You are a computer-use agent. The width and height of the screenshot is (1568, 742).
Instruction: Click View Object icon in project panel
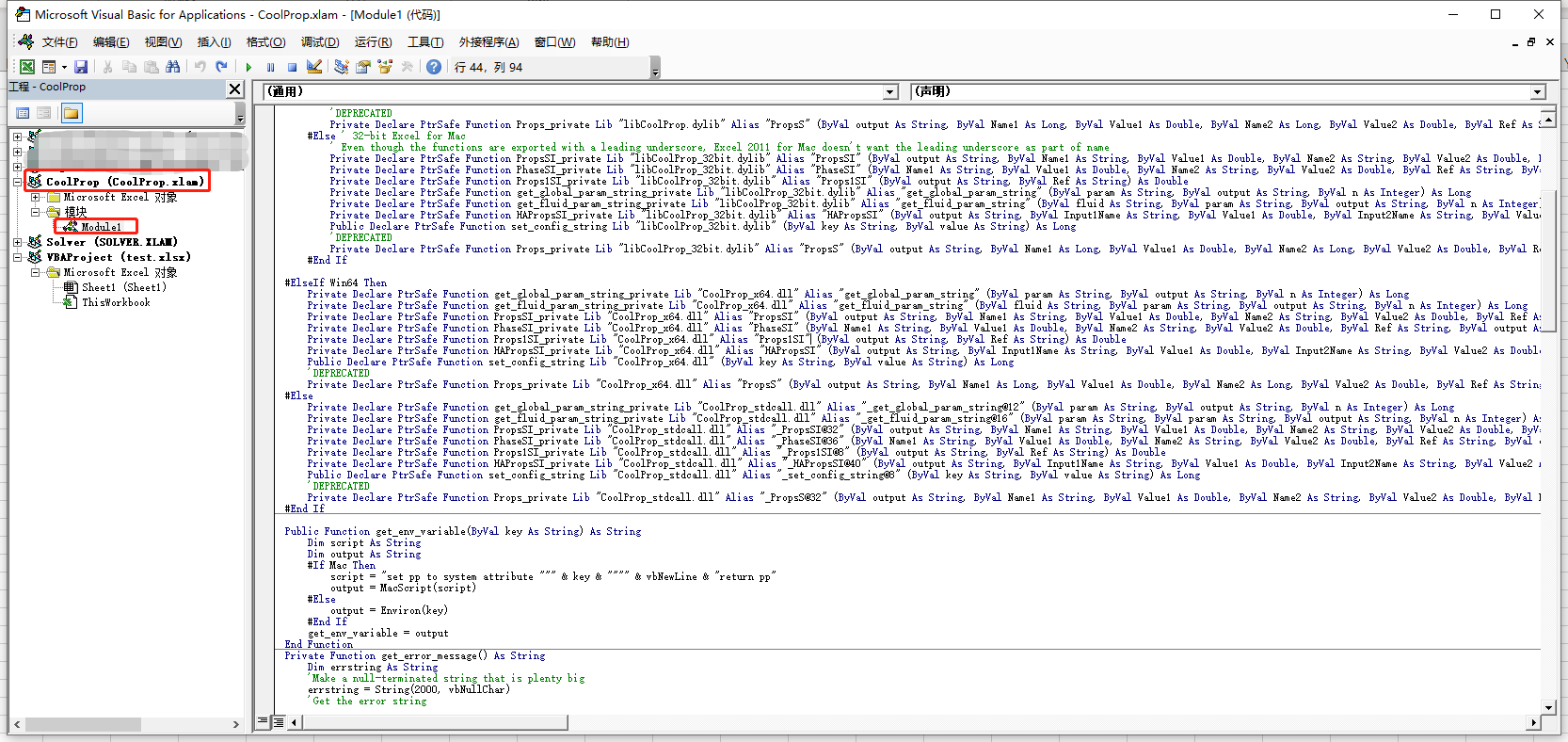[43, 113]
